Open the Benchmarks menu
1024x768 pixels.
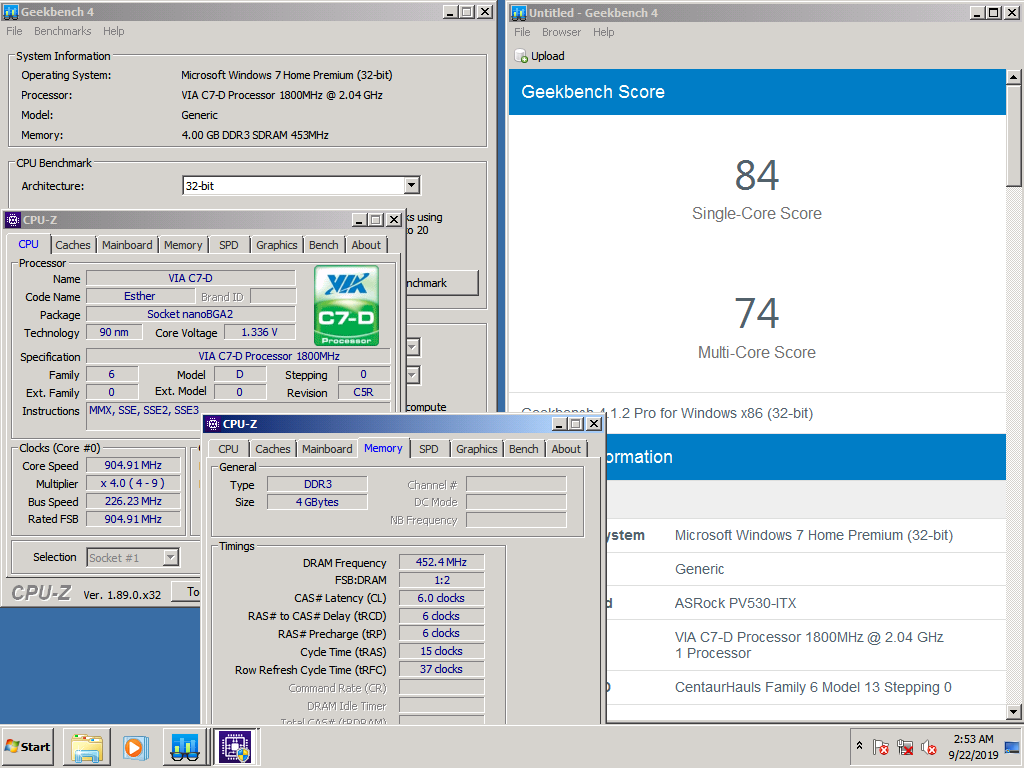[63, 31]
